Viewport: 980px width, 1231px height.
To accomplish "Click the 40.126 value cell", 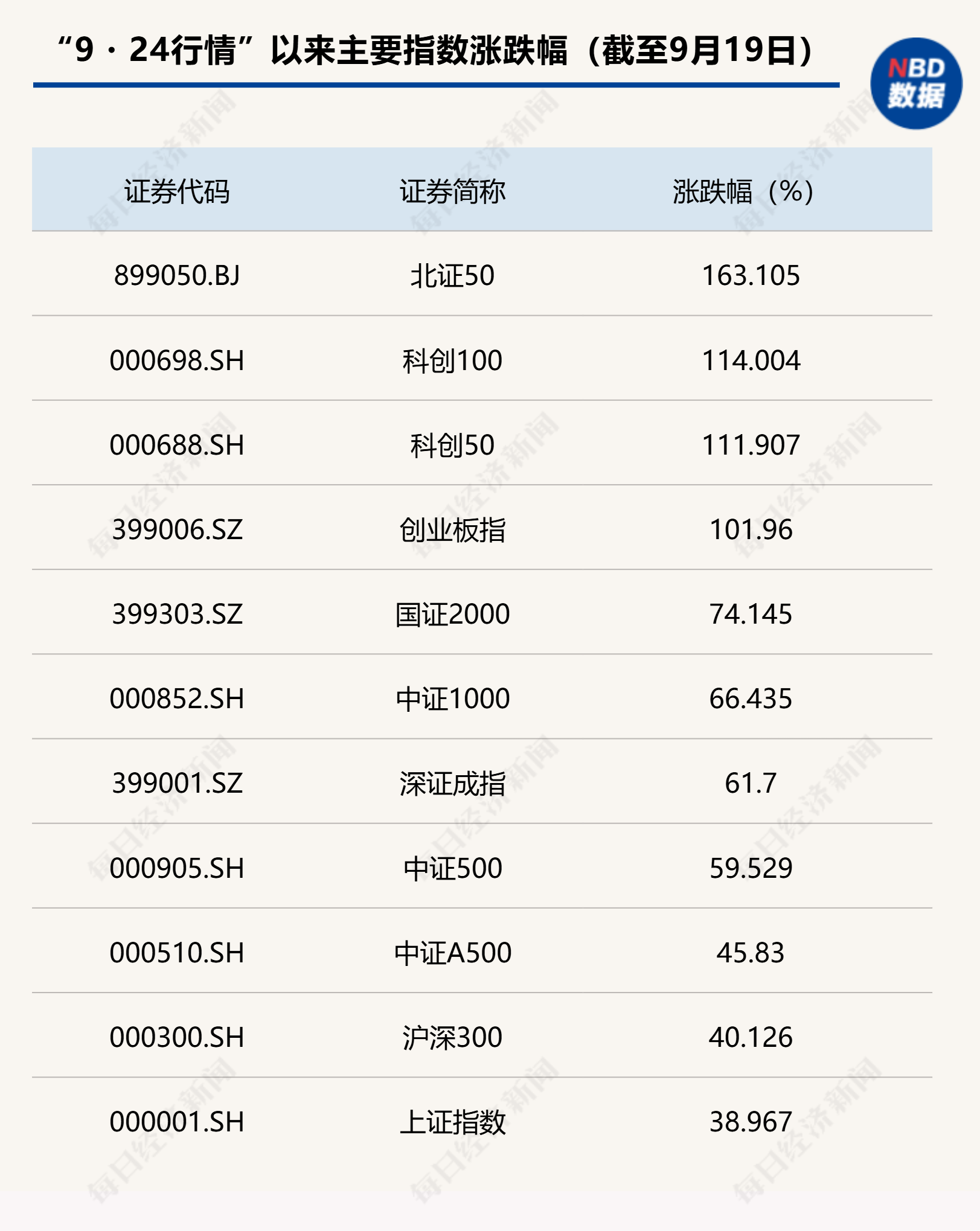I will [x=751, y=1037].
